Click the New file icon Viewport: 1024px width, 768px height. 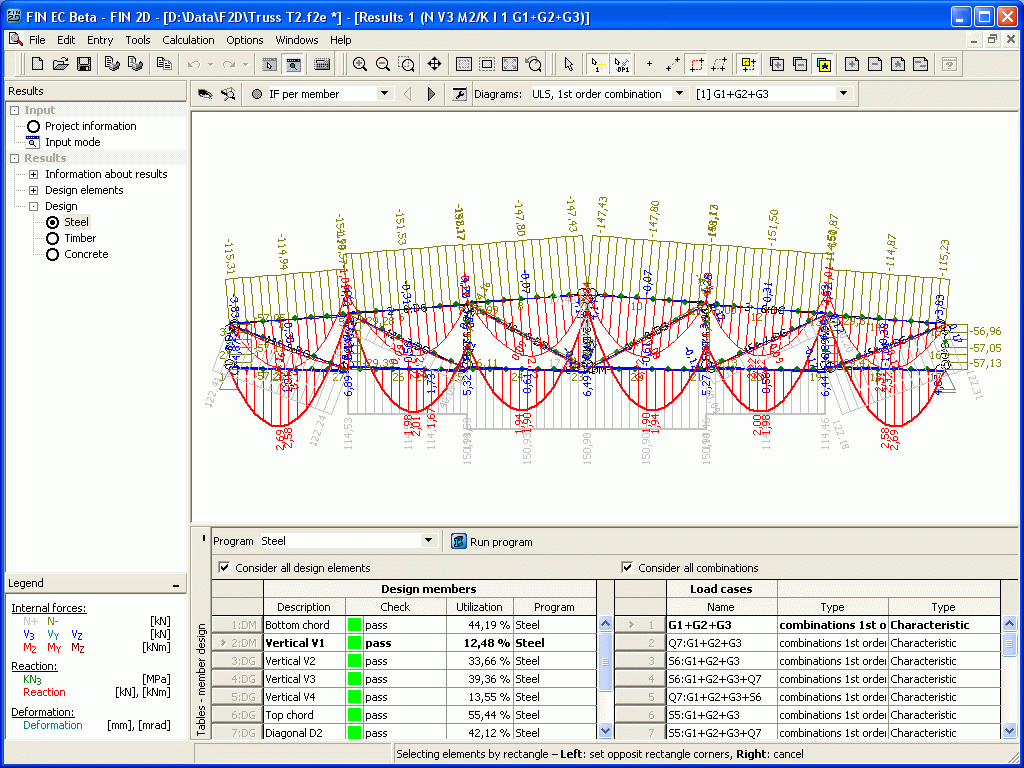pyautogui.click(x=37, y=64)
